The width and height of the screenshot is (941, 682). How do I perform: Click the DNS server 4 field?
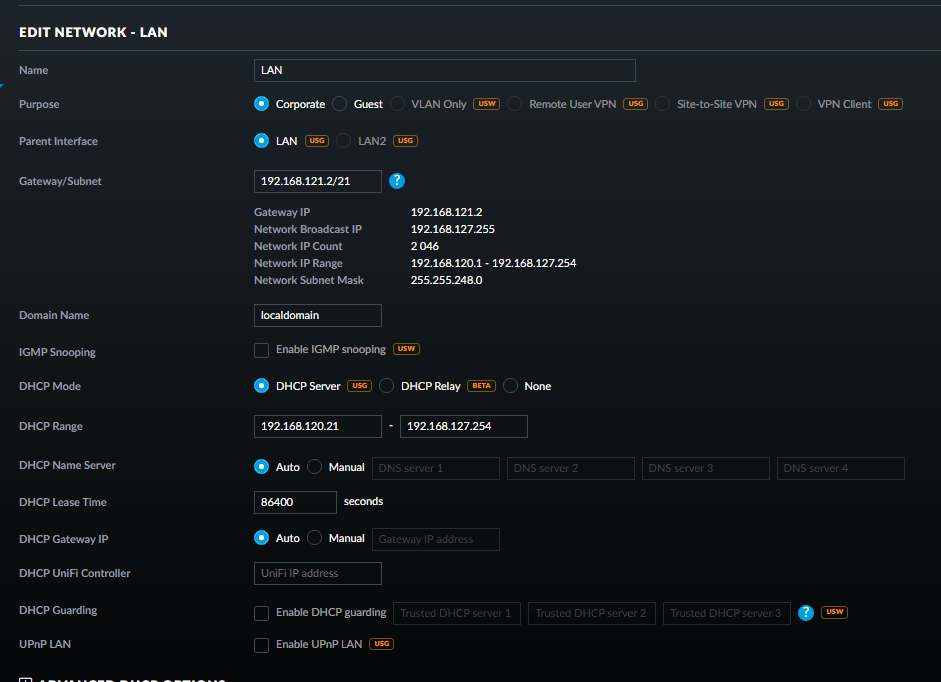(x=841, y=468)
